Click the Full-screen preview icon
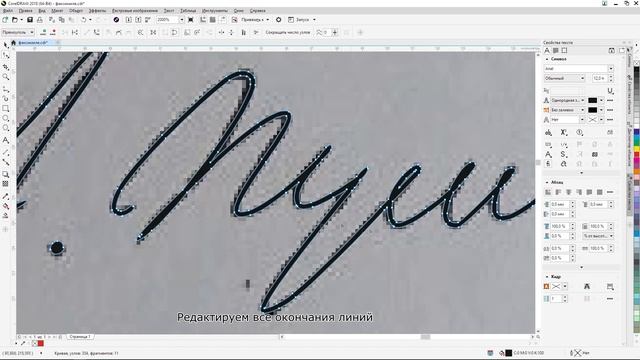Viewport: 640px width, 360px height. point(191,20)
